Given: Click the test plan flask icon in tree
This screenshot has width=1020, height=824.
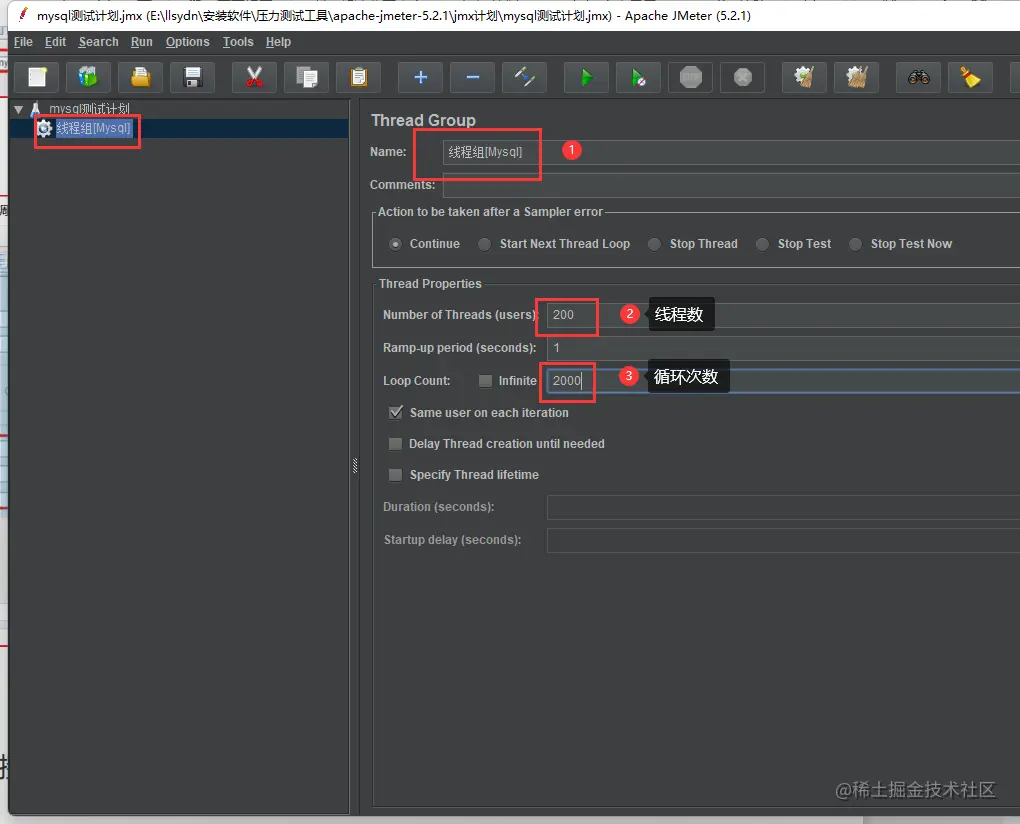Looking at the screenshot, I should point(36,109).
